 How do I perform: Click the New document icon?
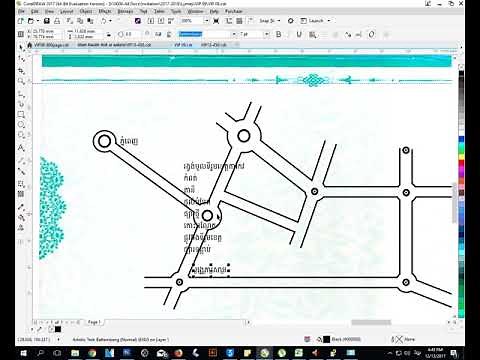(x=21, y=21)
